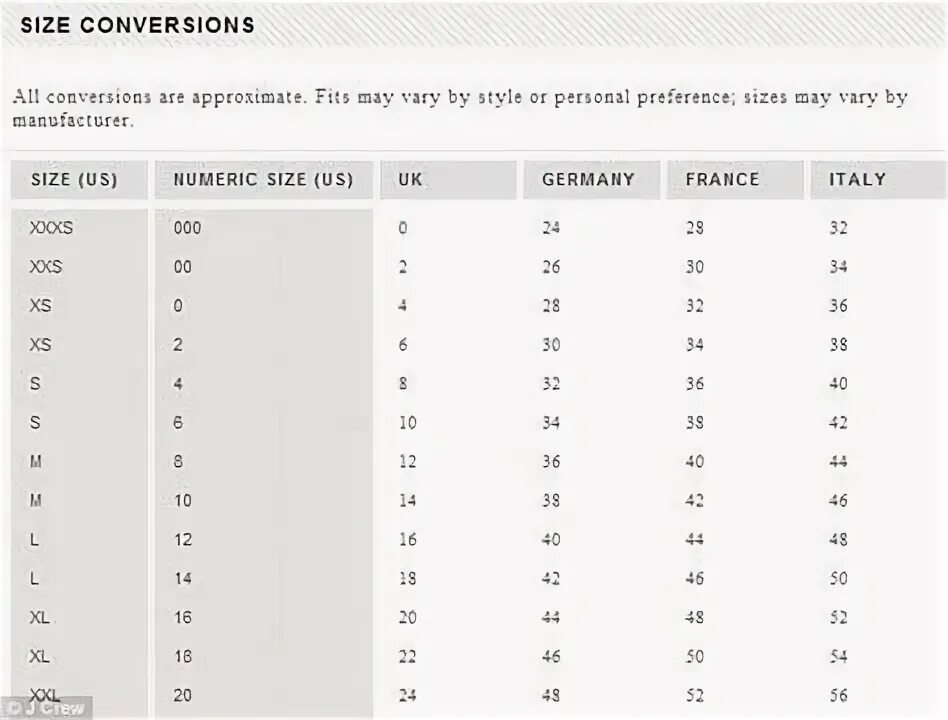Image resolution: width=948 pixels, height=720 pixels.
Task: Click France size 28 cell
Action: point(695,228)
